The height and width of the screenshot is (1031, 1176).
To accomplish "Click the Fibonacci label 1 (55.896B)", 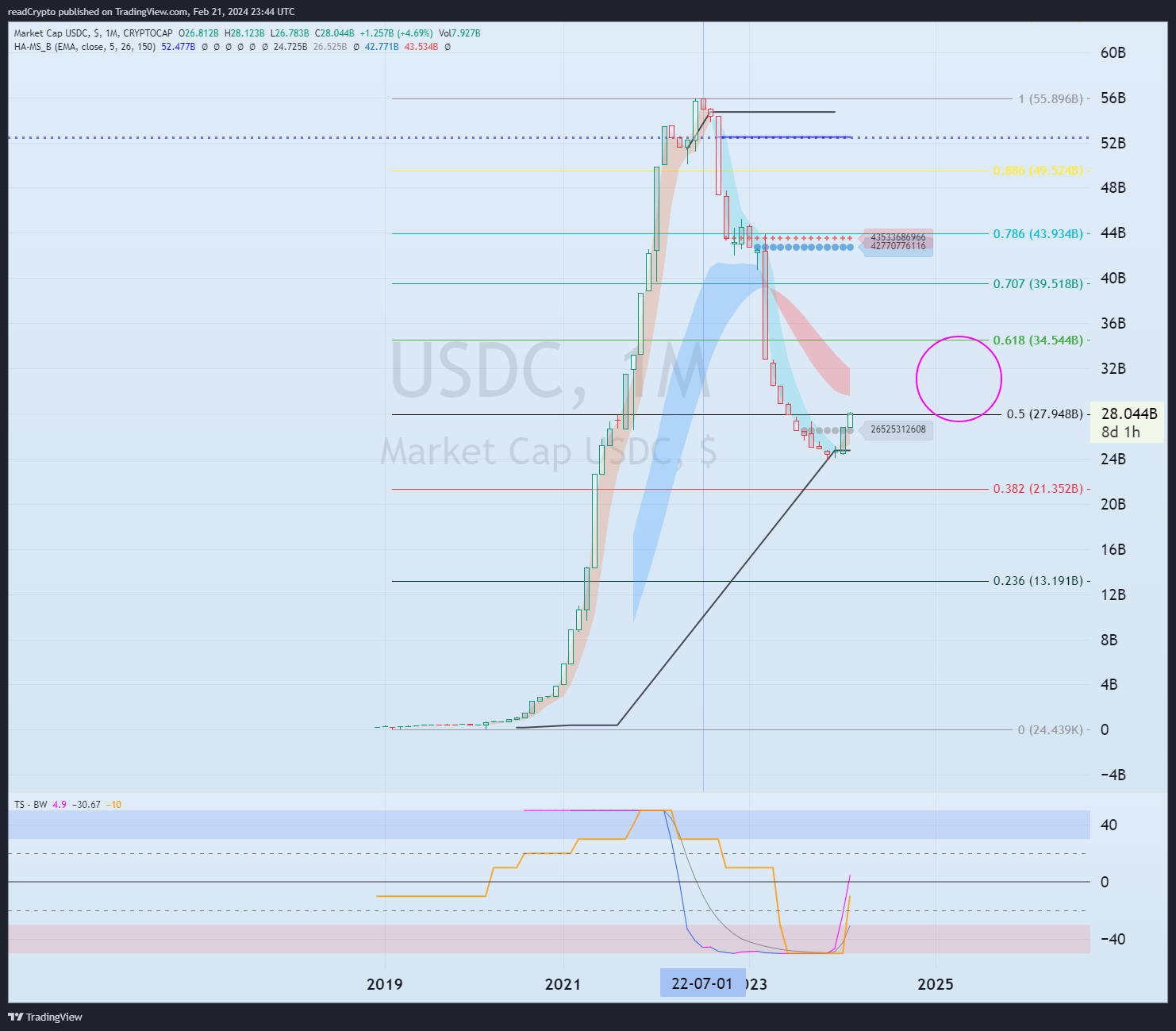I will click(x=1051, y=99).
